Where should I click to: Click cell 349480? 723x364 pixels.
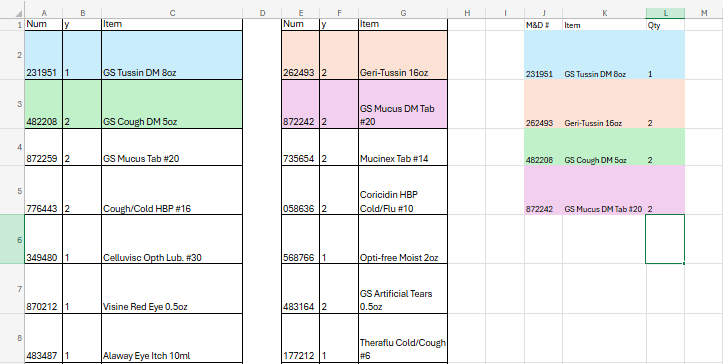coord(44,239)
